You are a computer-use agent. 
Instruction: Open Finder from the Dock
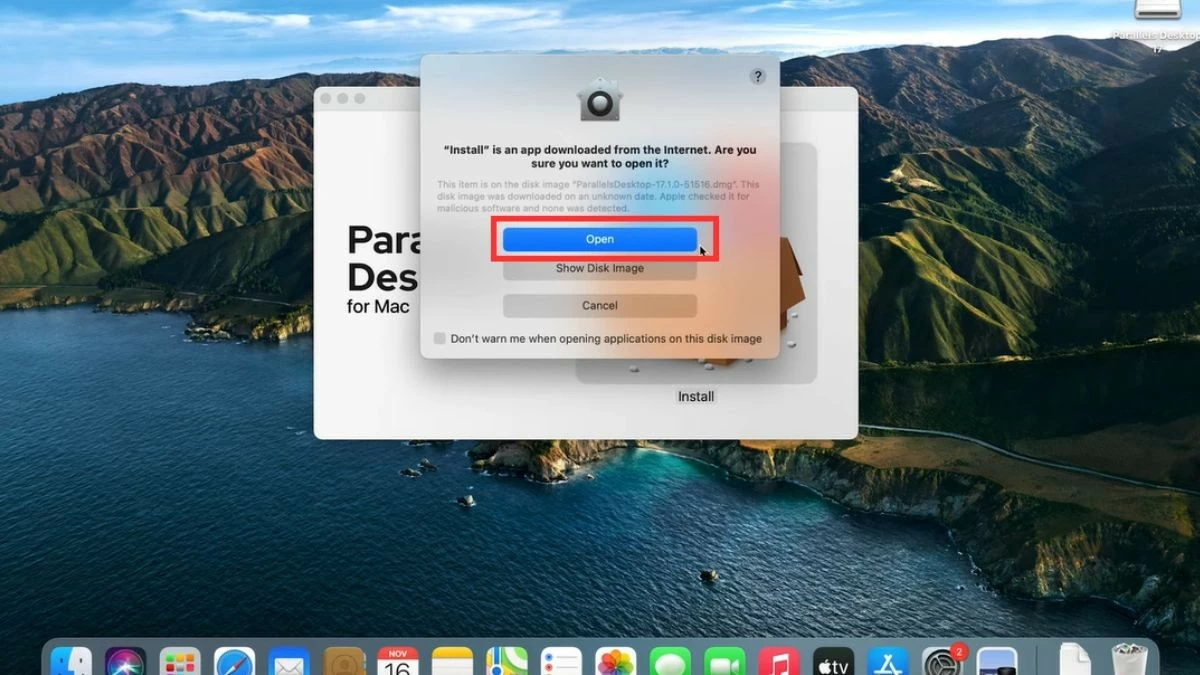(x=68, y=660)
